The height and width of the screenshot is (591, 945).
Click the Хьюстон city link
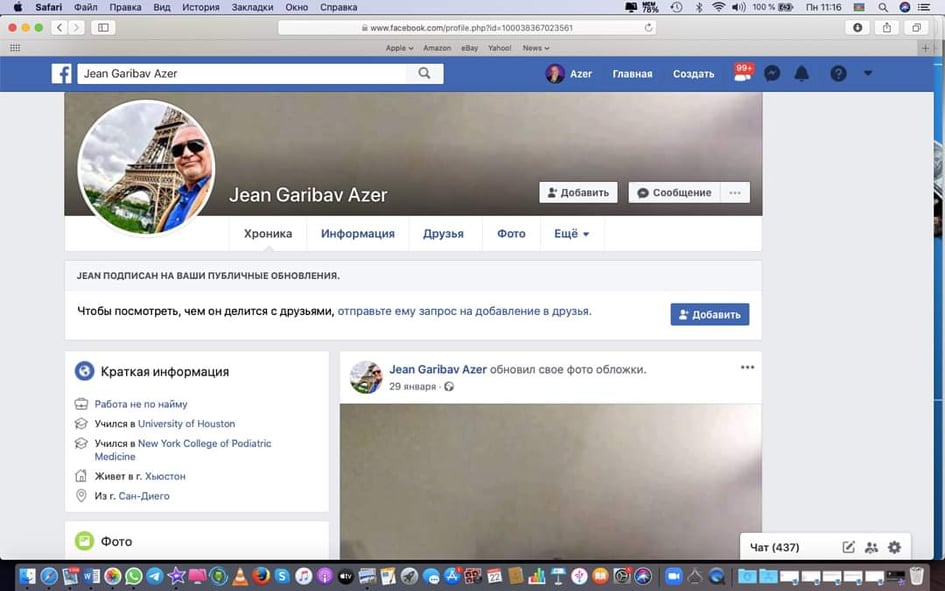[165, 476]
